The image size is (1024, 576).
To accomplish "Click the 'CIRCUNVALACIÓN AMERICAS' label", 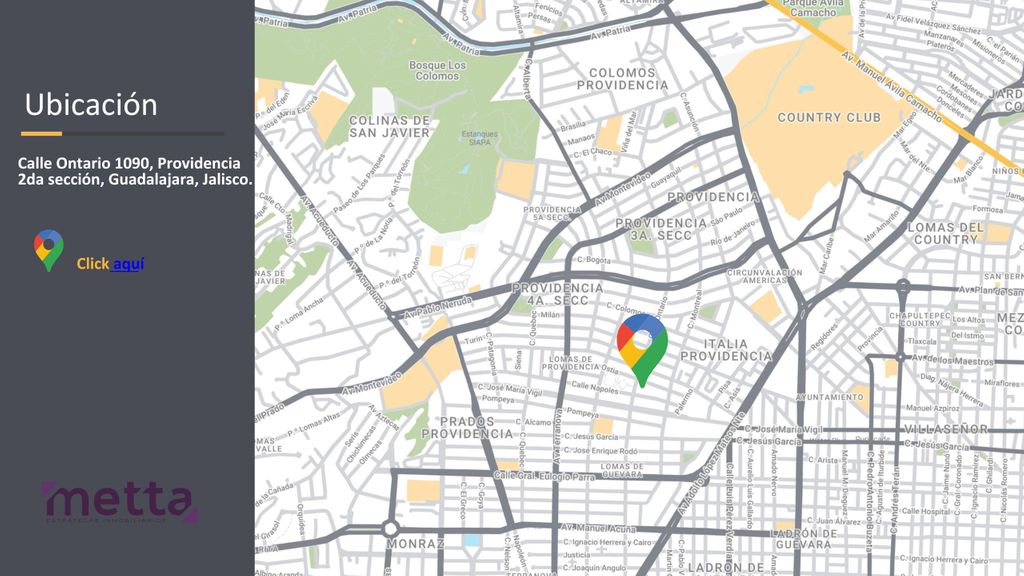I will click(765, 276).
